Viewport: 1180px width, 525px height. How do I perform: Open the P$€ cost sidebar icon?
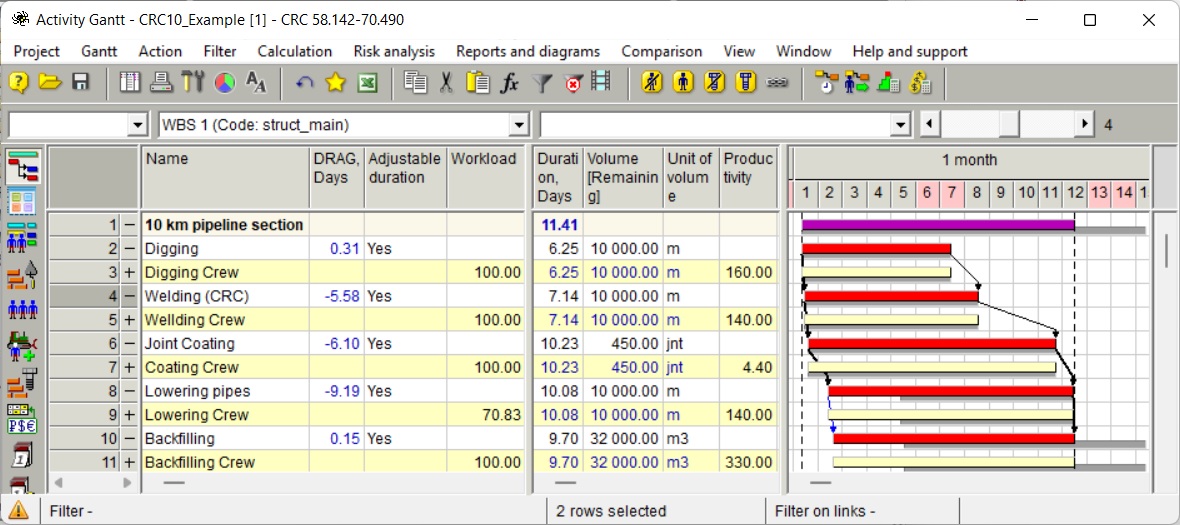(22, 418)
